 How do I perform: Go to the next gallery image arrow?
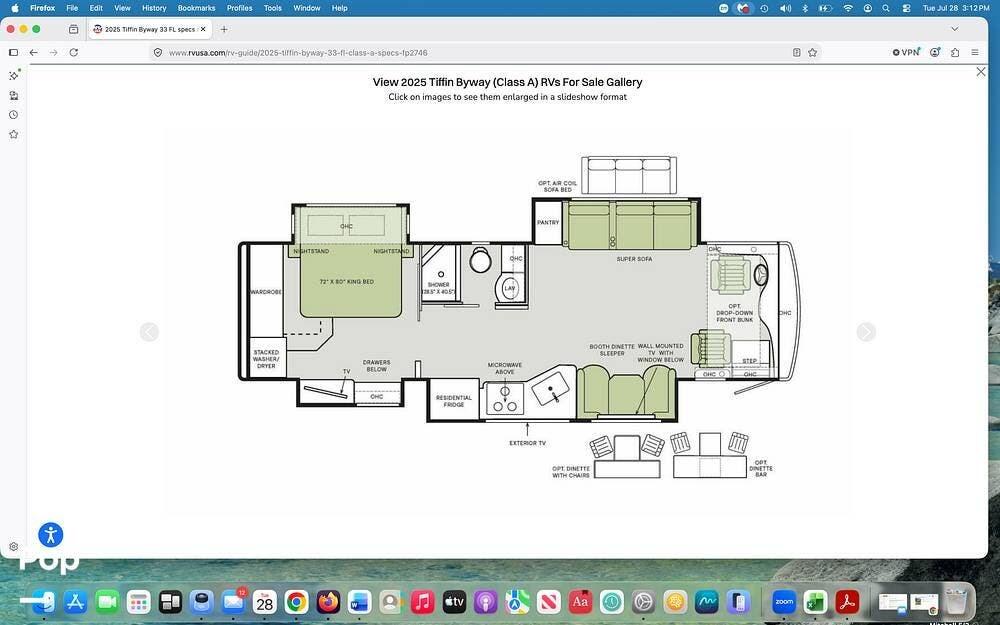pos(866,332)
